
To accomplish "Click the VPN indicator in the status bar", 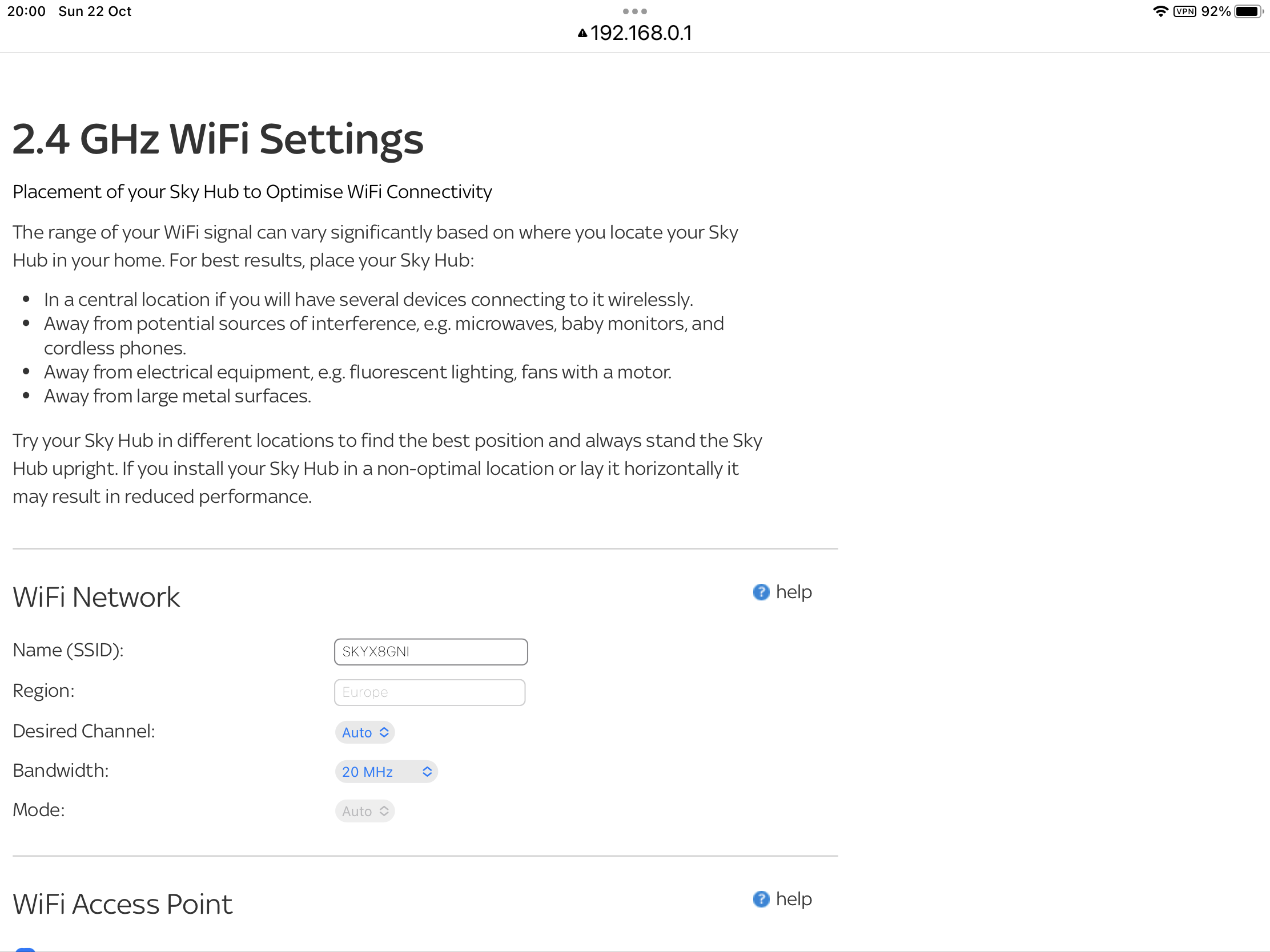I will pyautogui.click(x=1185, y=10).
